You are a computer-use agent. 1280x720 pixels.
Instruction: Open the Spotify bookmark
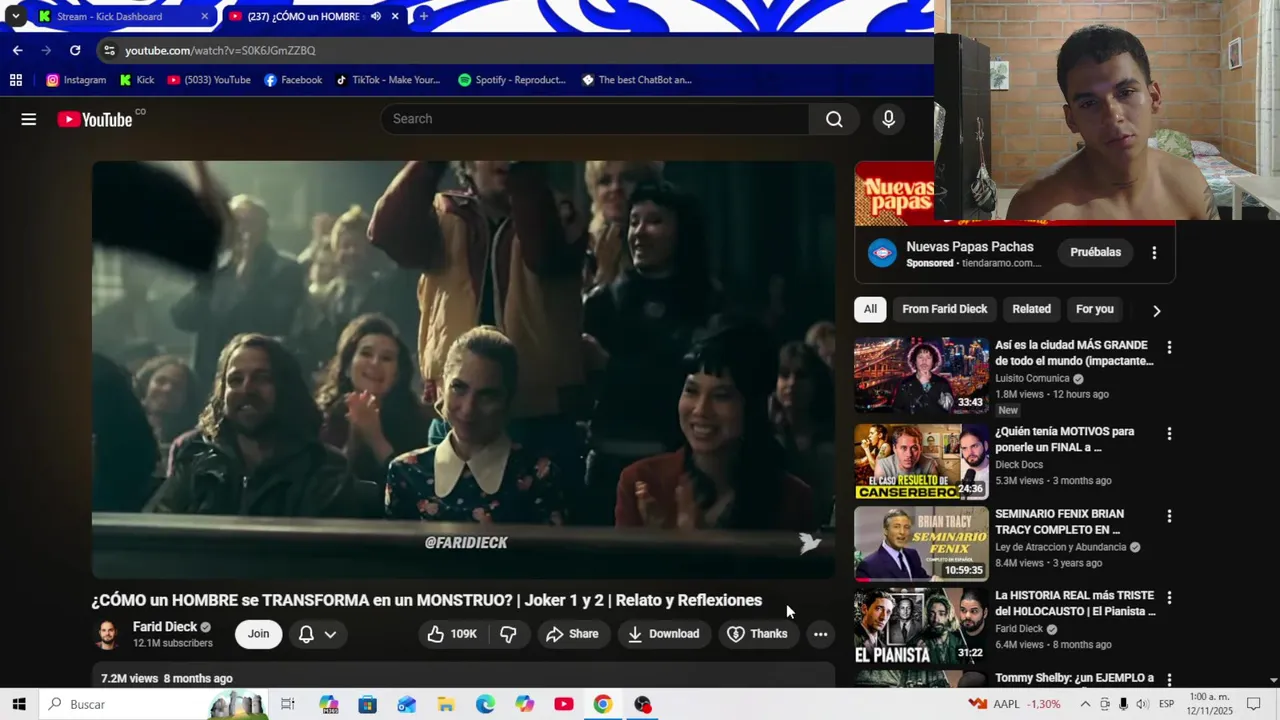point(512,80)
